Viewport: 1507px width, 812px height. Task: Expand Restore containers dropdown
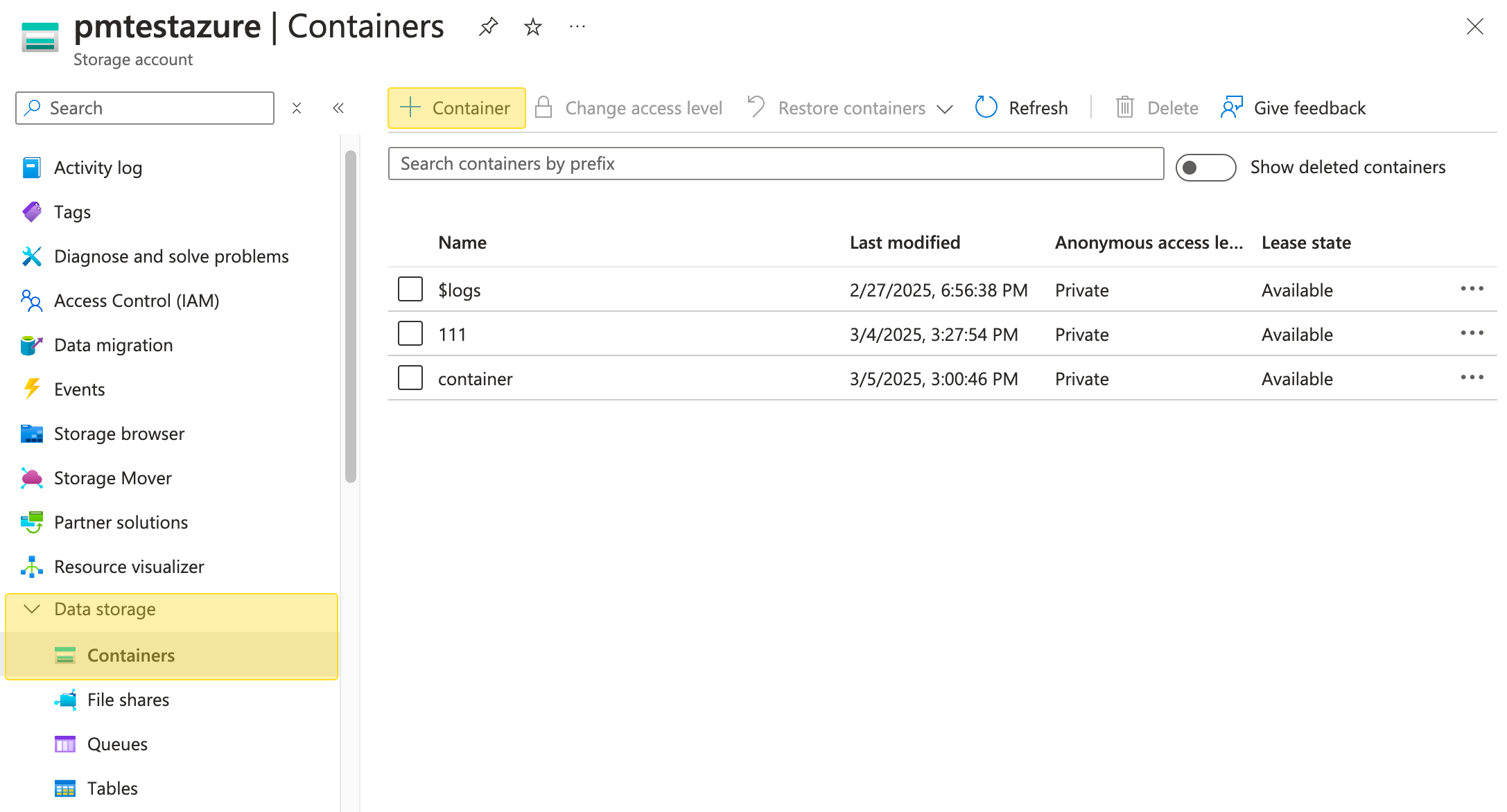(945, 109)
